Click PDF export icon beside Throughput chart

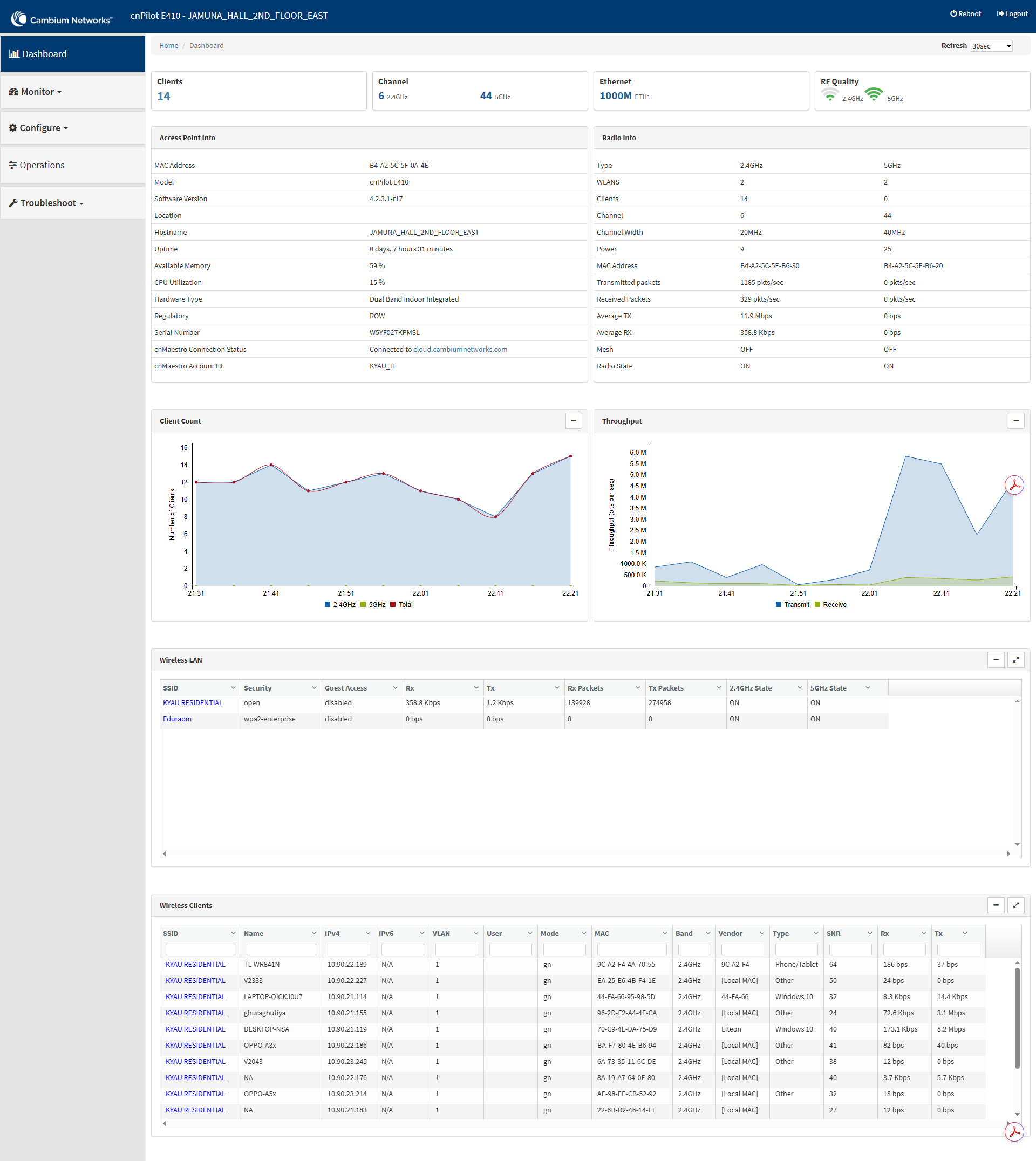coord(1014,485)
